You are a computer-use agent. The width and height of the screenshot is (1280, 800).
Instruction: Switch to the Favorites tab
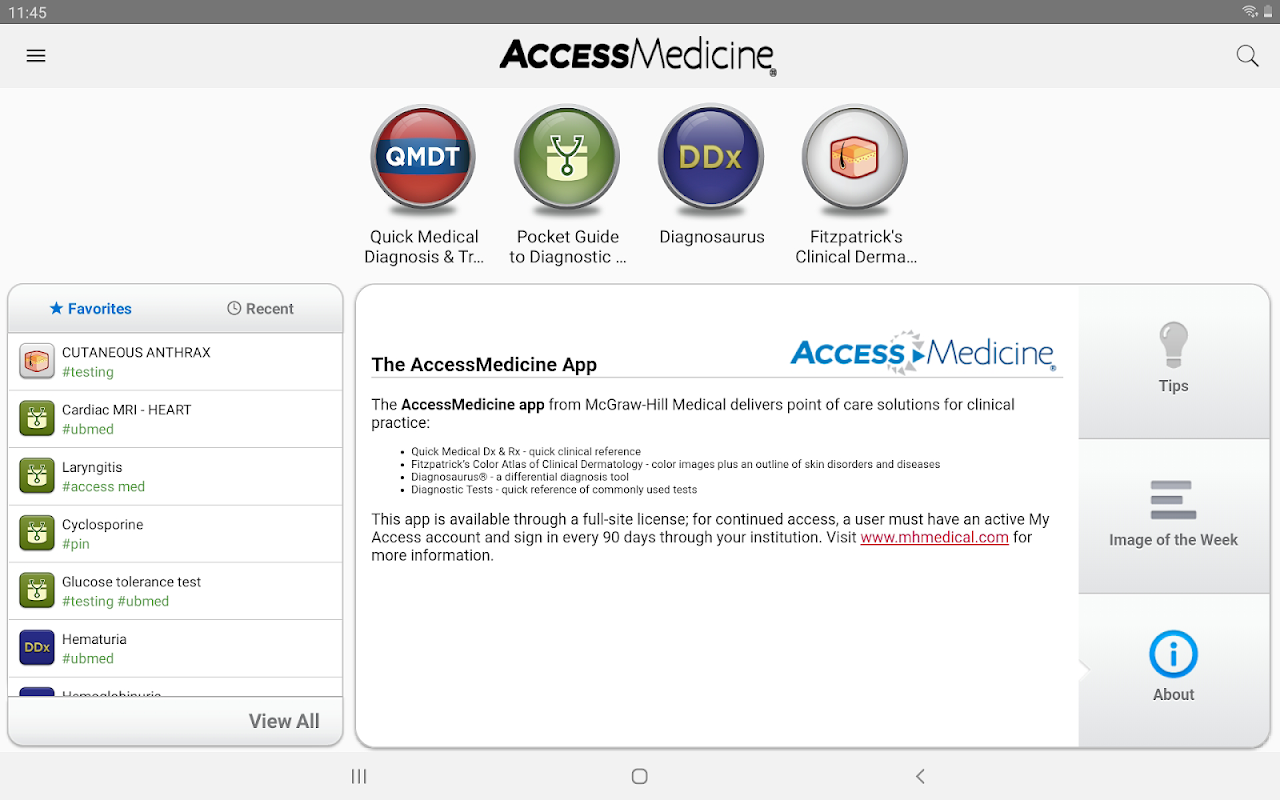pyautogui.click(x=91, y=309)
